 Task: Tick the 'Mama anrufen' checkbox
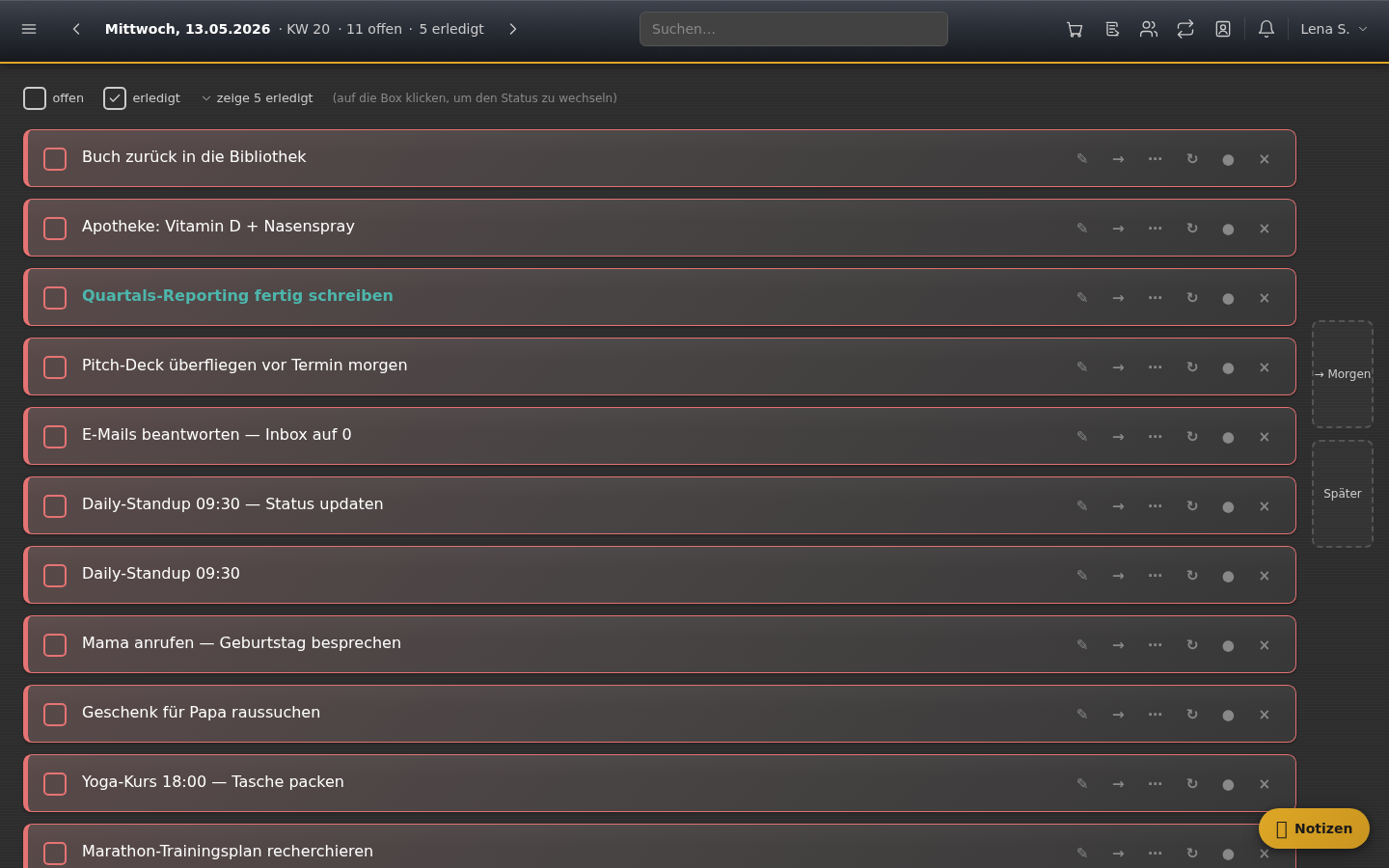(x=55, y=645)
